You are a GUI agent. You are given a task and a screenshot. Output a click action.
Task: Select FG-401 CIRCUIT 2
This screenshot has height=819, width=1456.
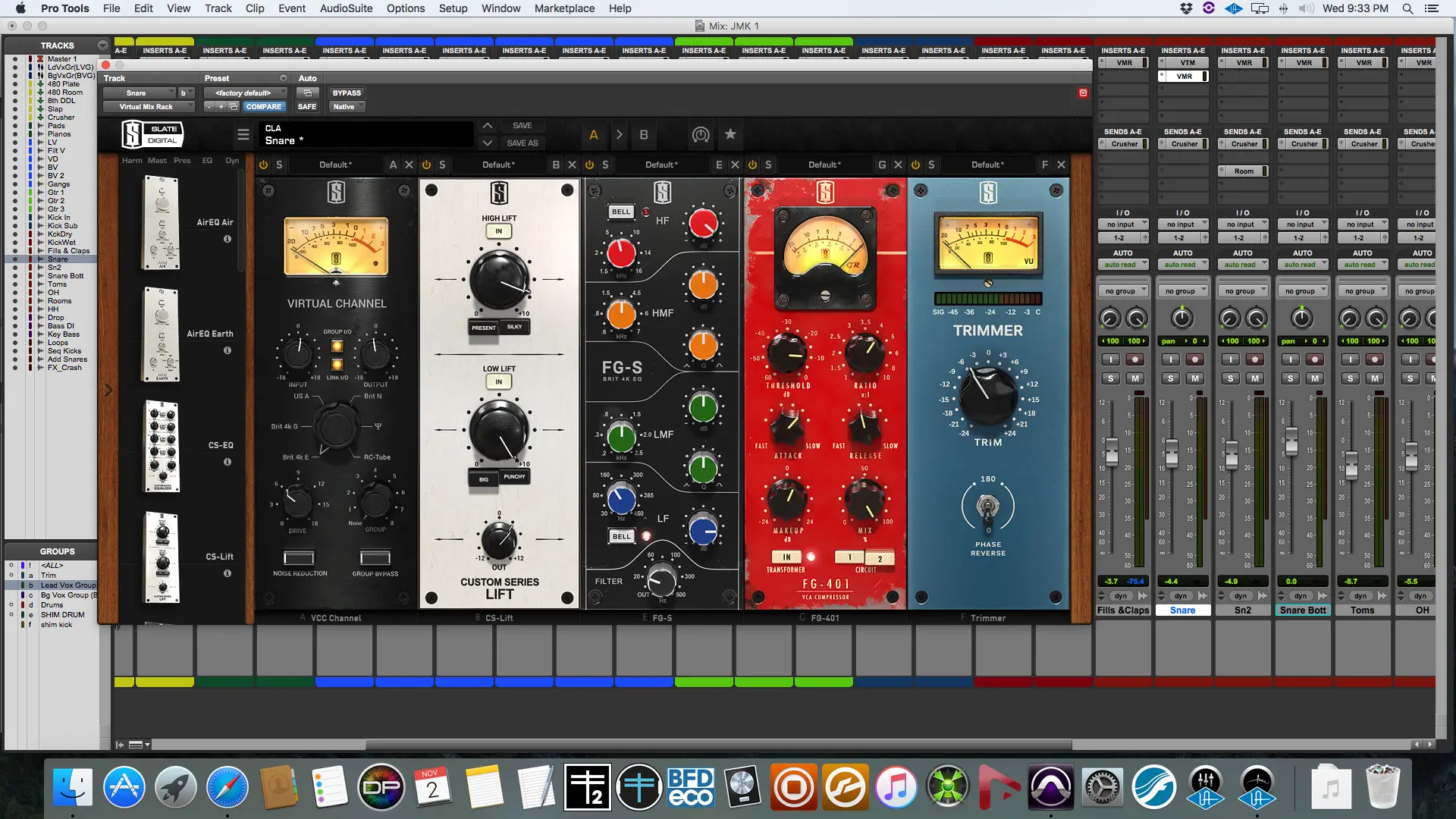(x=880, y=559)
